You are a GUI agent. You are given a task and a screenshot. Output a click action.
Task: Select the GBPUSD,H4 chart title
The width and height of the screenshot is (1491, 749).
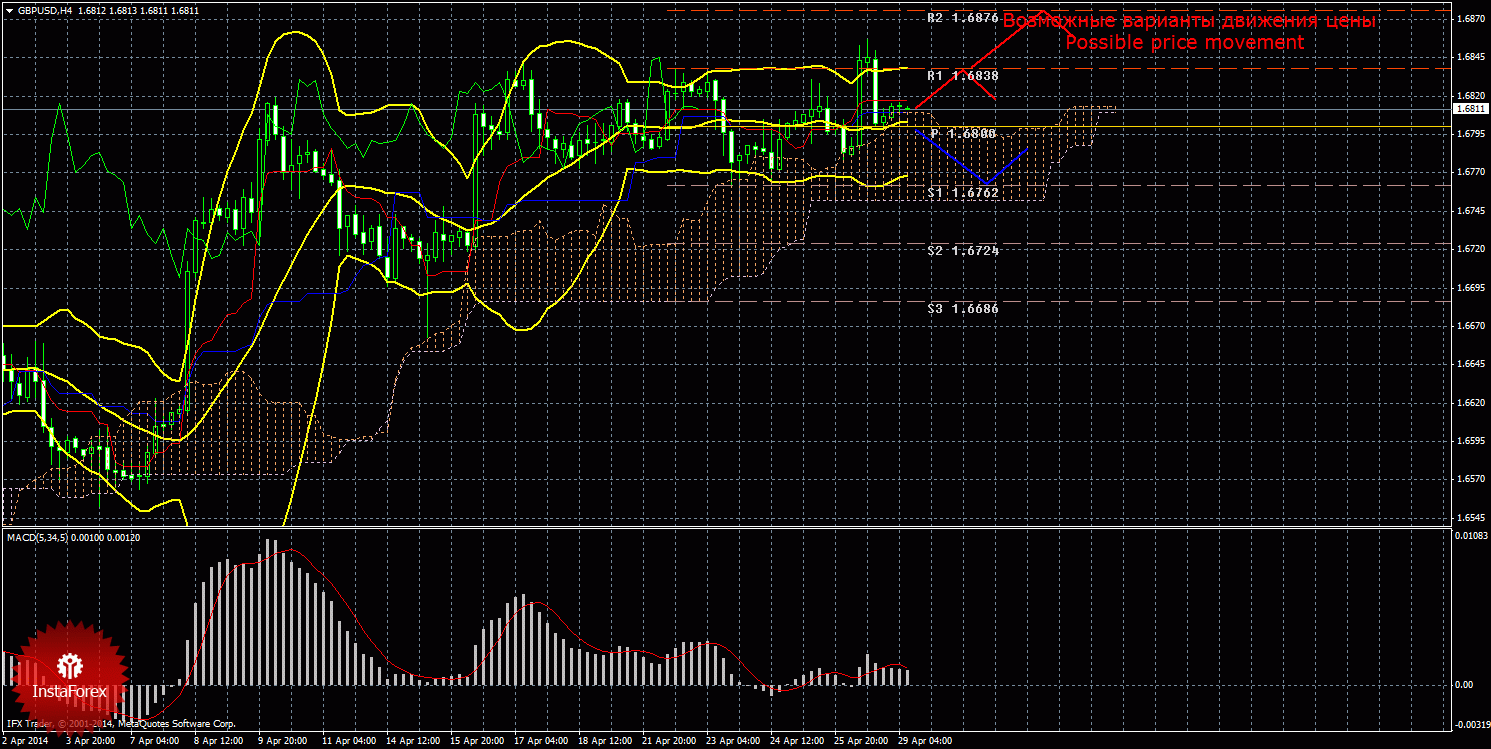tap(45, 10)
